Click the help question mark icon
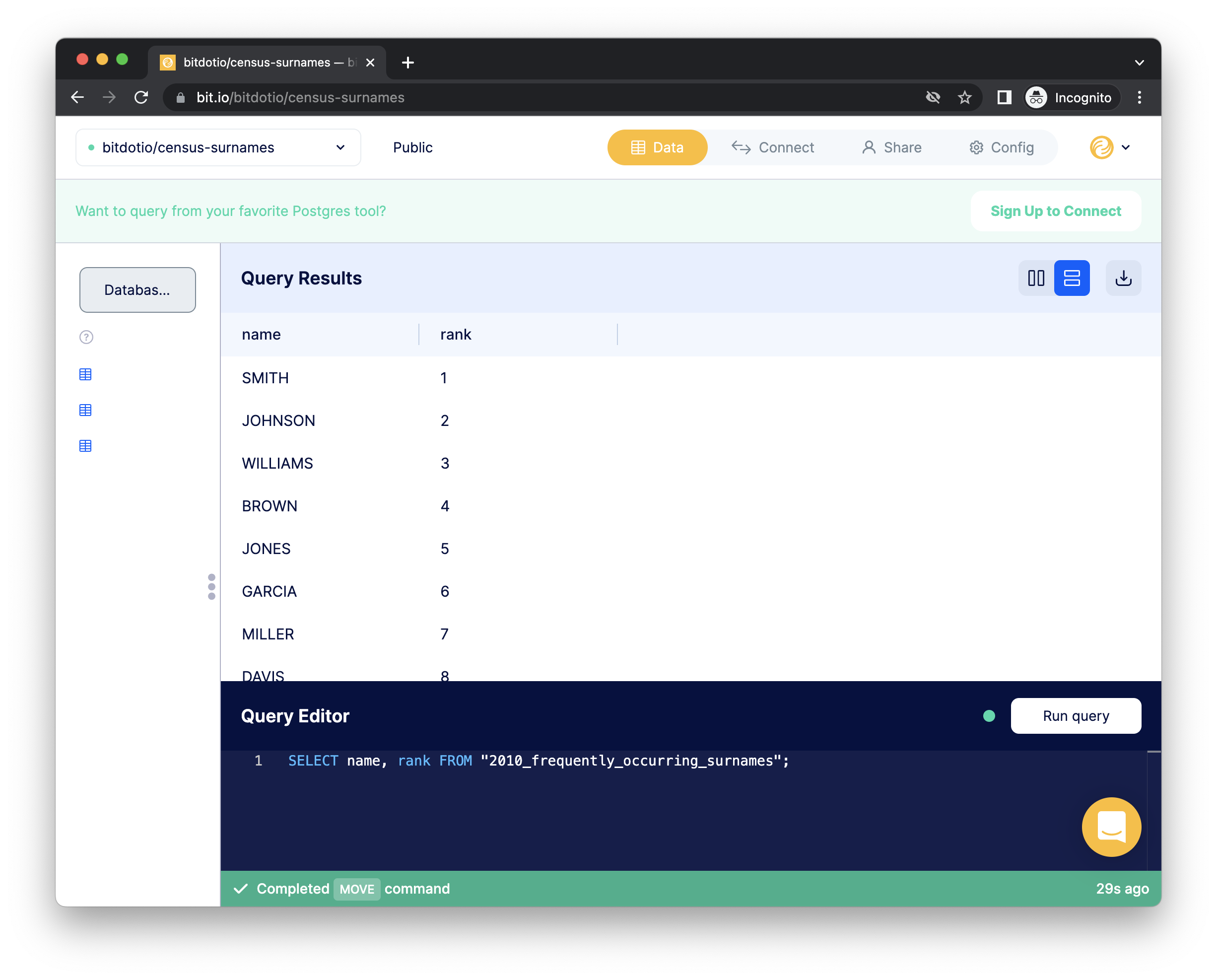Viewport: 1217px width, 980px height. point(86,337)
